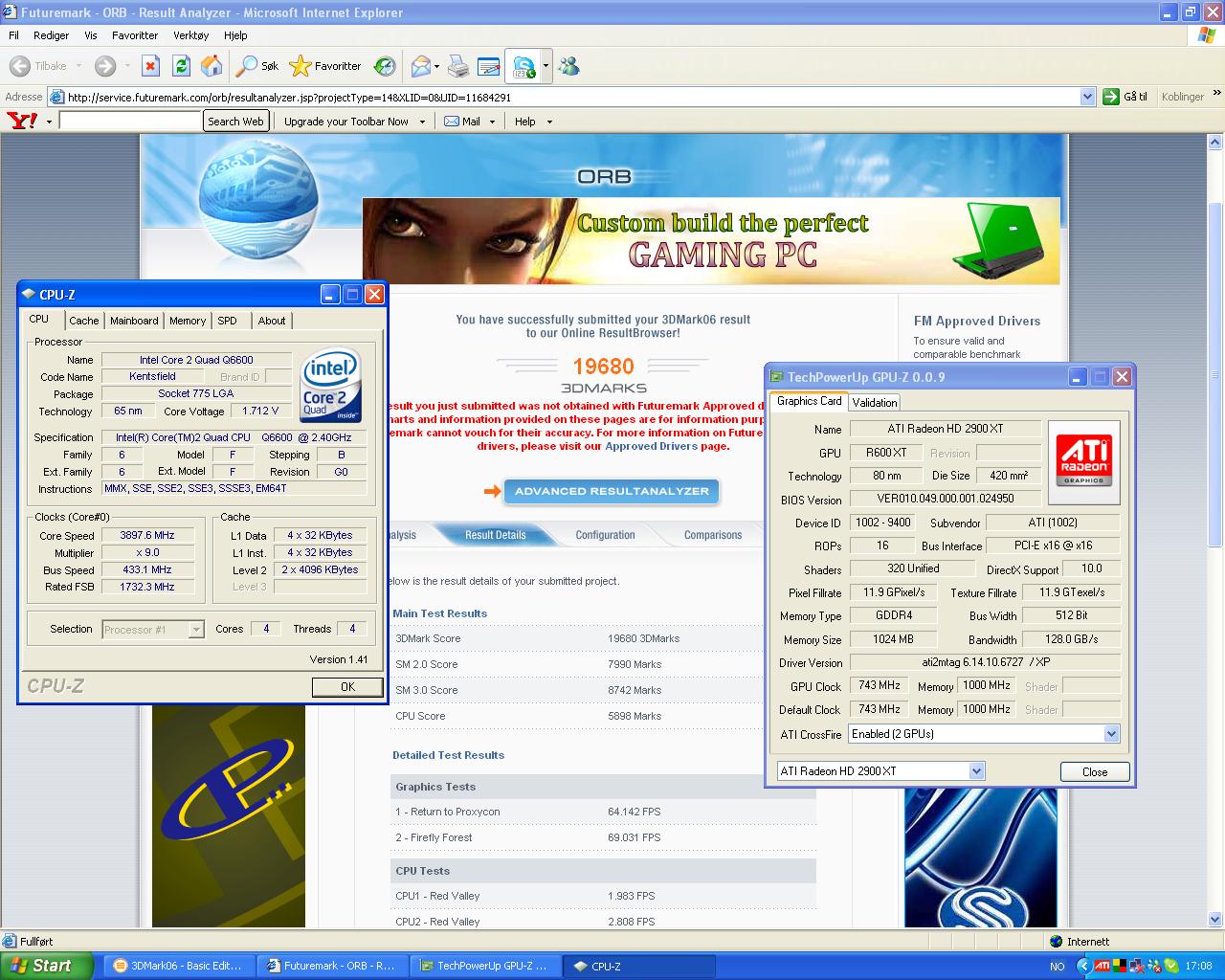Click the Search Web button
The width and height of the screenshot is (1225, 980).
tap(235, 122)
